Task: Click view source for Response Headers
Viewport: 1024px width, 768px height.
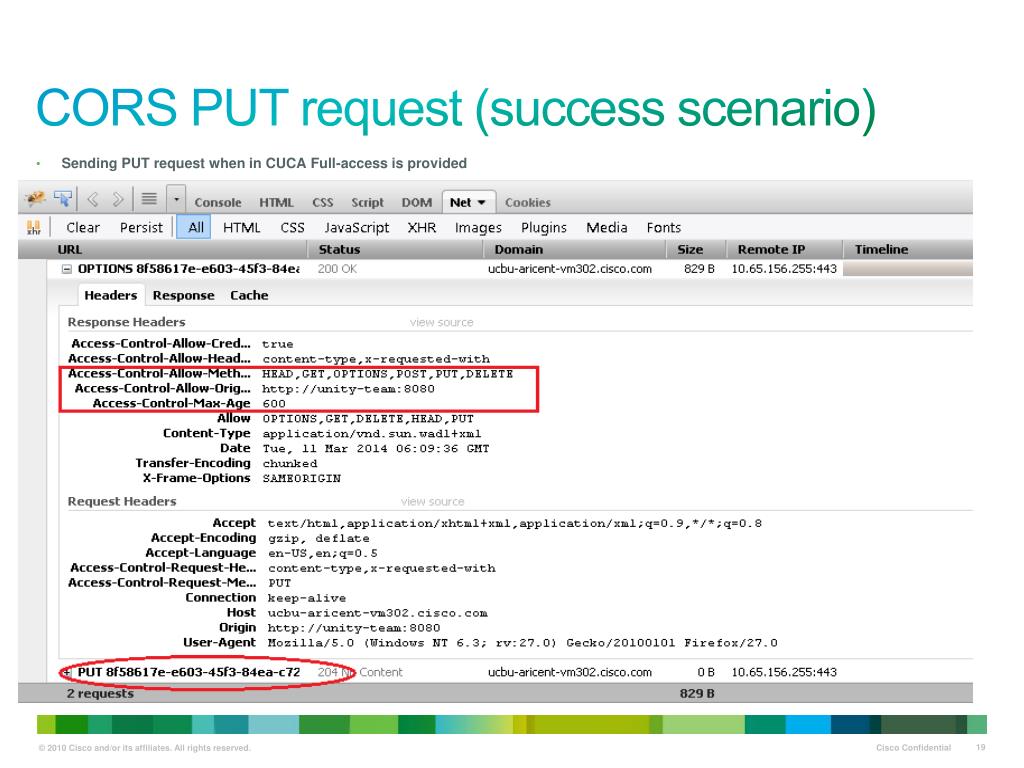Action: (x=441, y=322)
